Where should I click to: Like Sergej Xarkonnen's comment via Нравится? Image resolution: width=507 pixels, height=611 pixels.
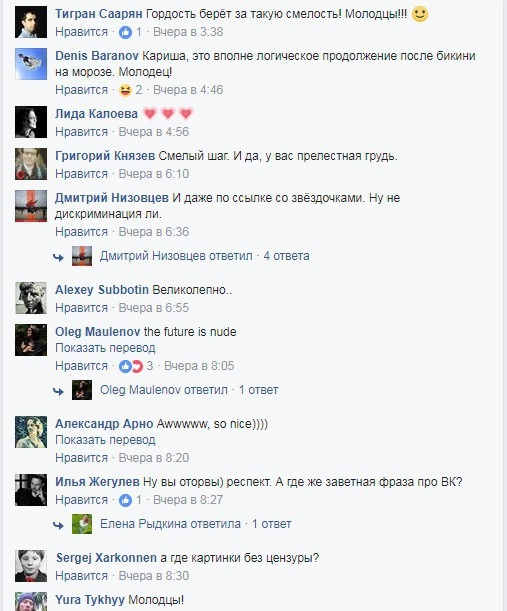point(81,576)
